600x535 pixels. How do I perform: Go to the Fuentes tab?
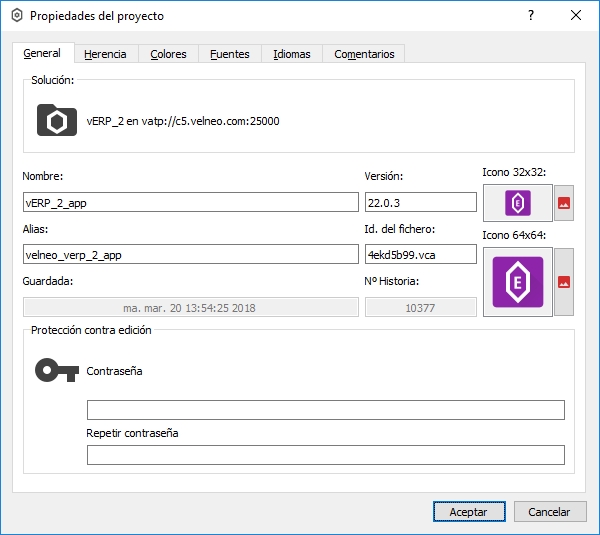230,54
